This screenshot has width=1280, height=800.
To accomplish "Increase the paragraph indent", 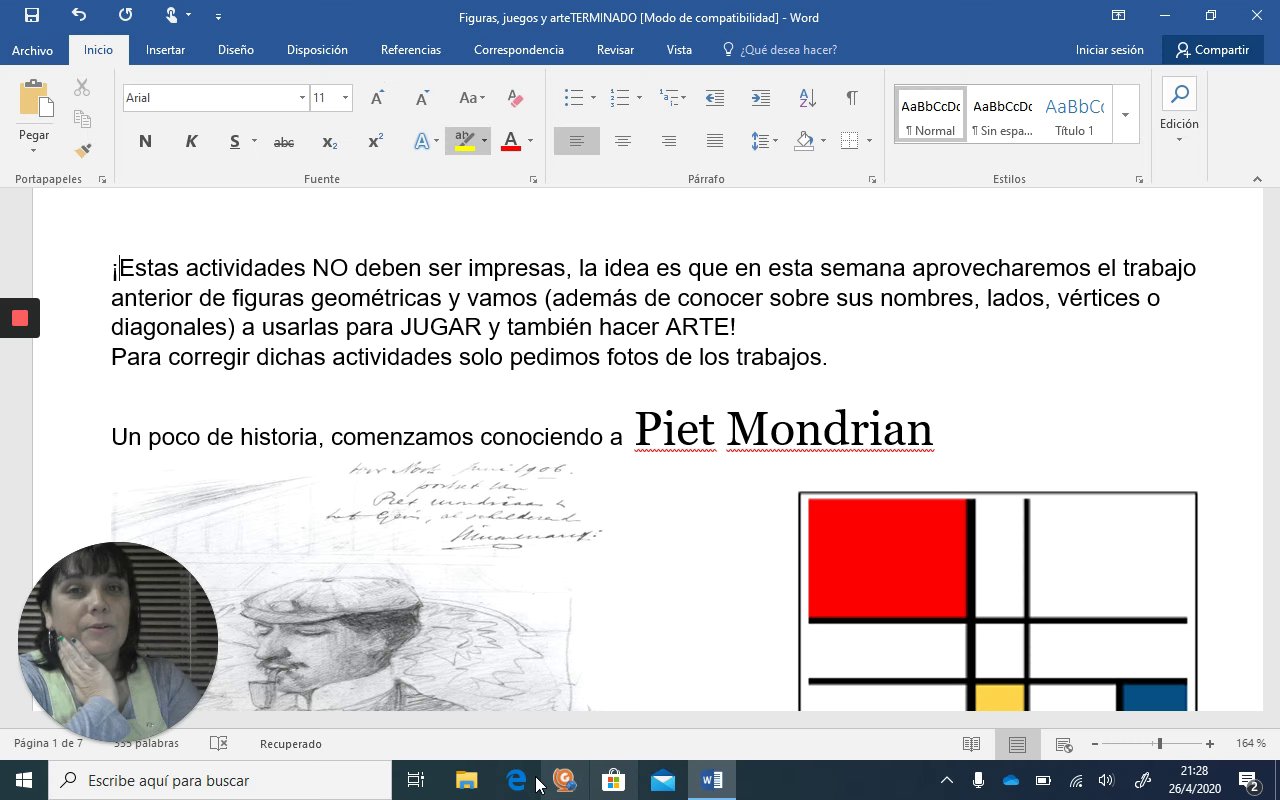I will click(x=760, y=98).
